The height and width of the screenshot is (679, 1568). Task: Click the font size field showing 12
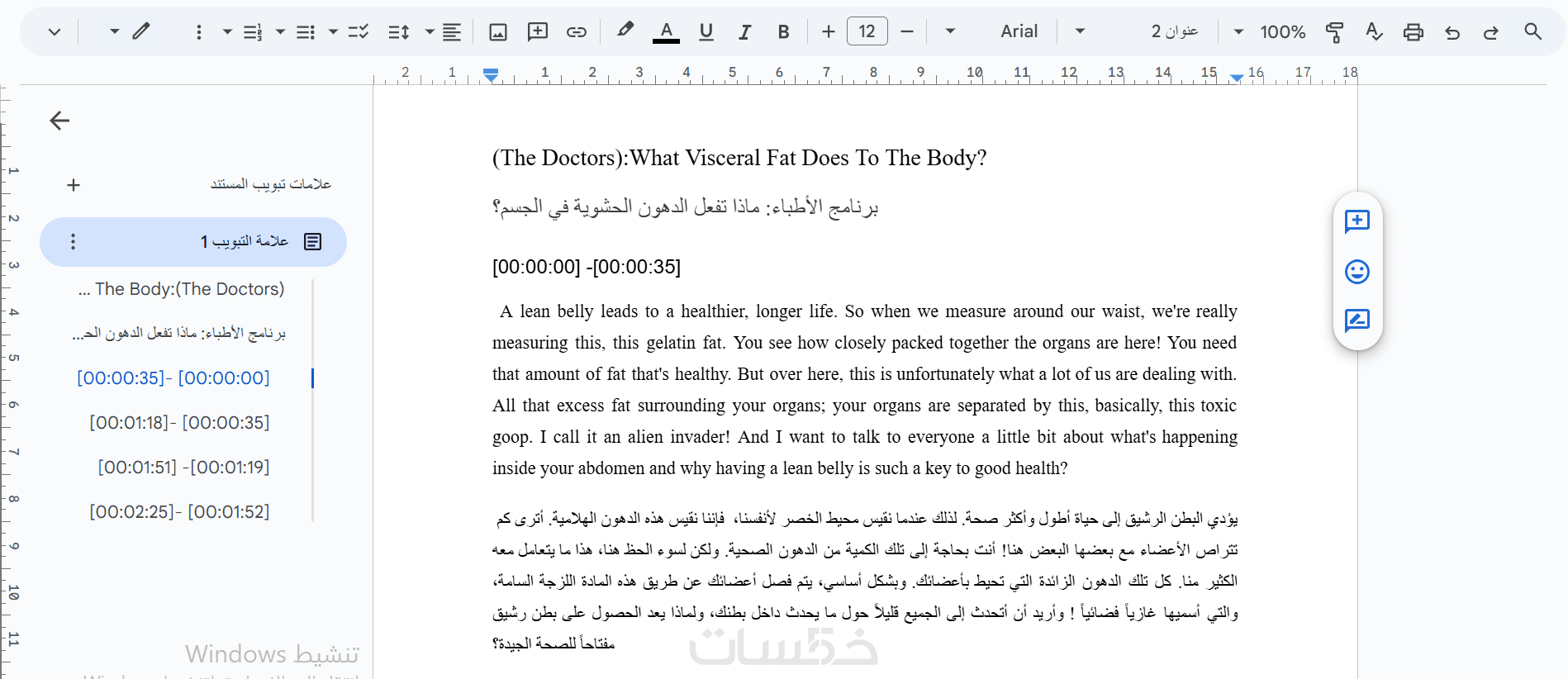pos(867,31)
